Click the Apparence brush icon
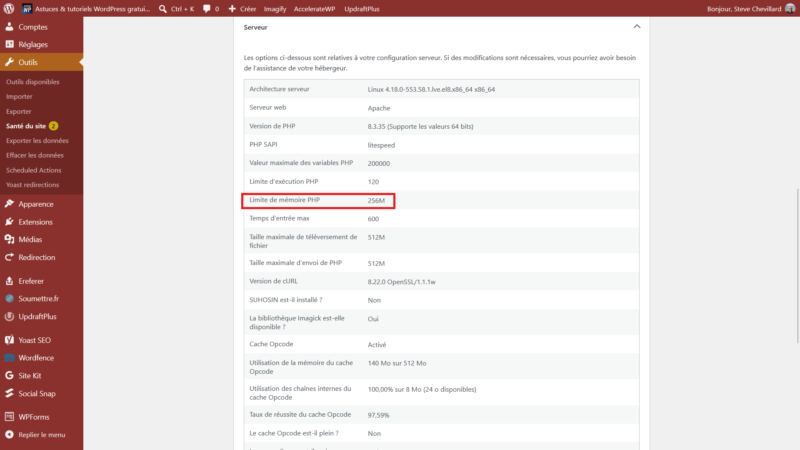Image resolution: width=800 pixels, height=450 pixels. coord(9,204)
